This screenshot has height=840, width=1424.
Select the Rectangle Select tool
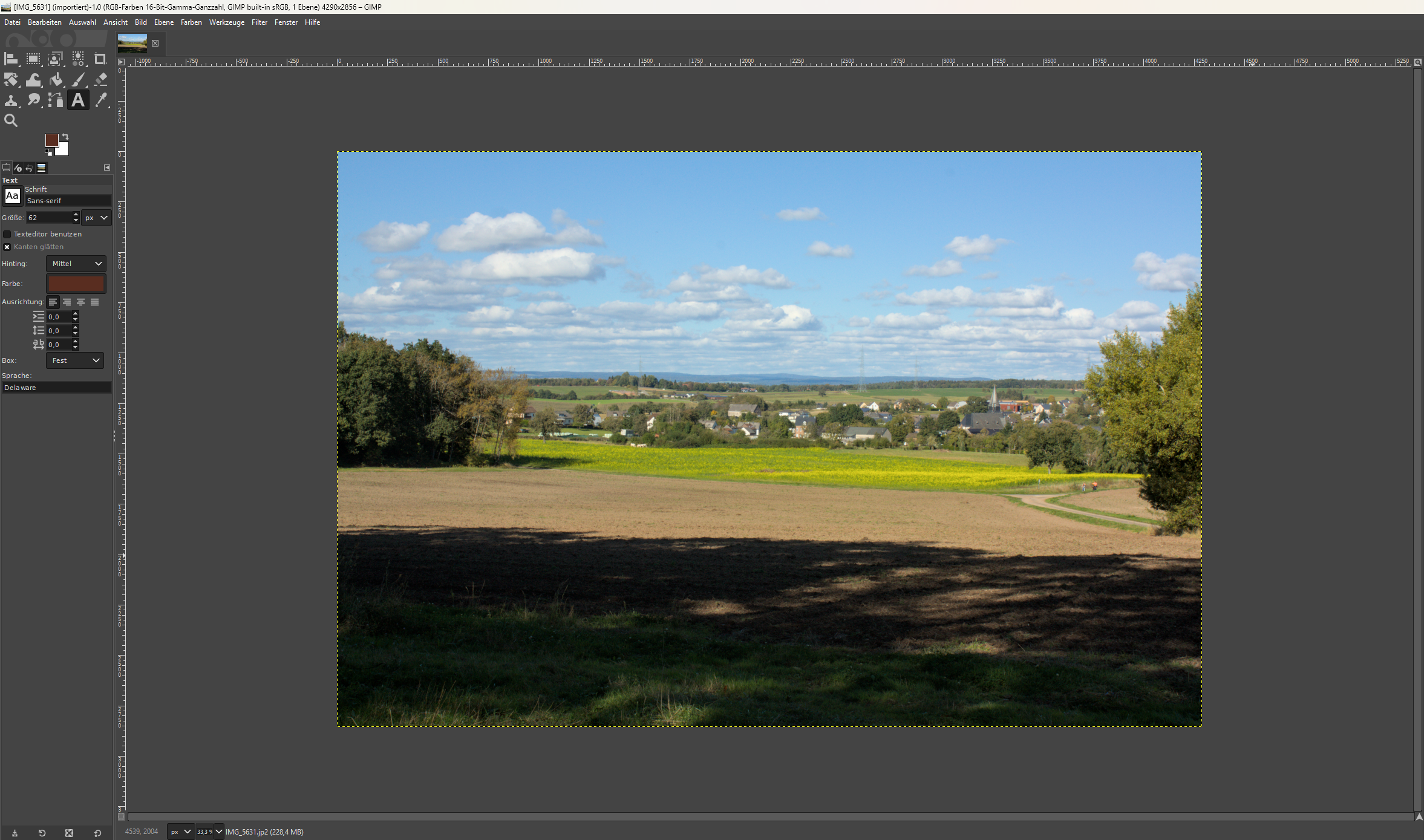coord(33,59)
